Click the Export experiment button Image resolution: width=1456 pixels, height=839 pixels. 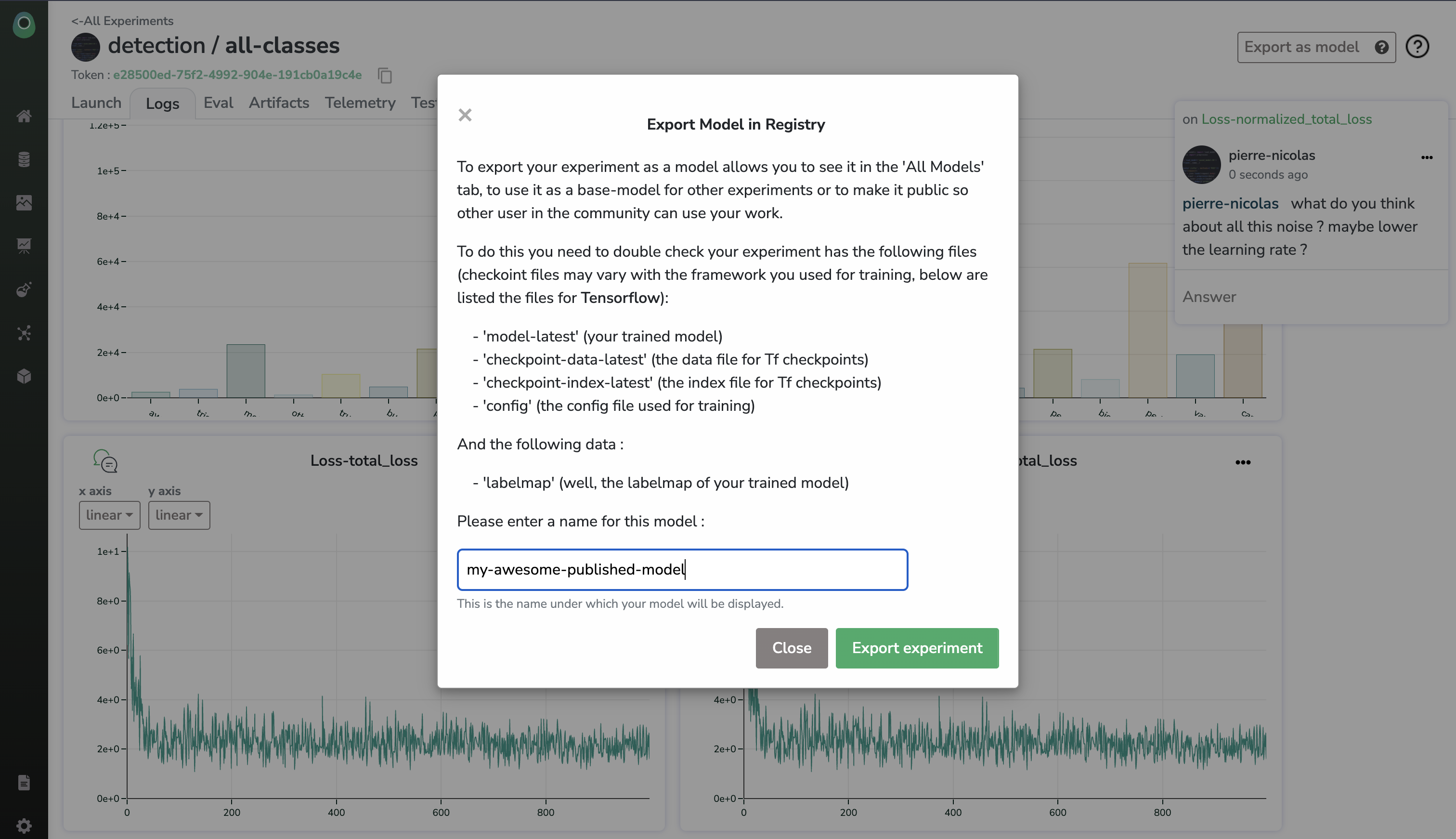pos(916,648)
